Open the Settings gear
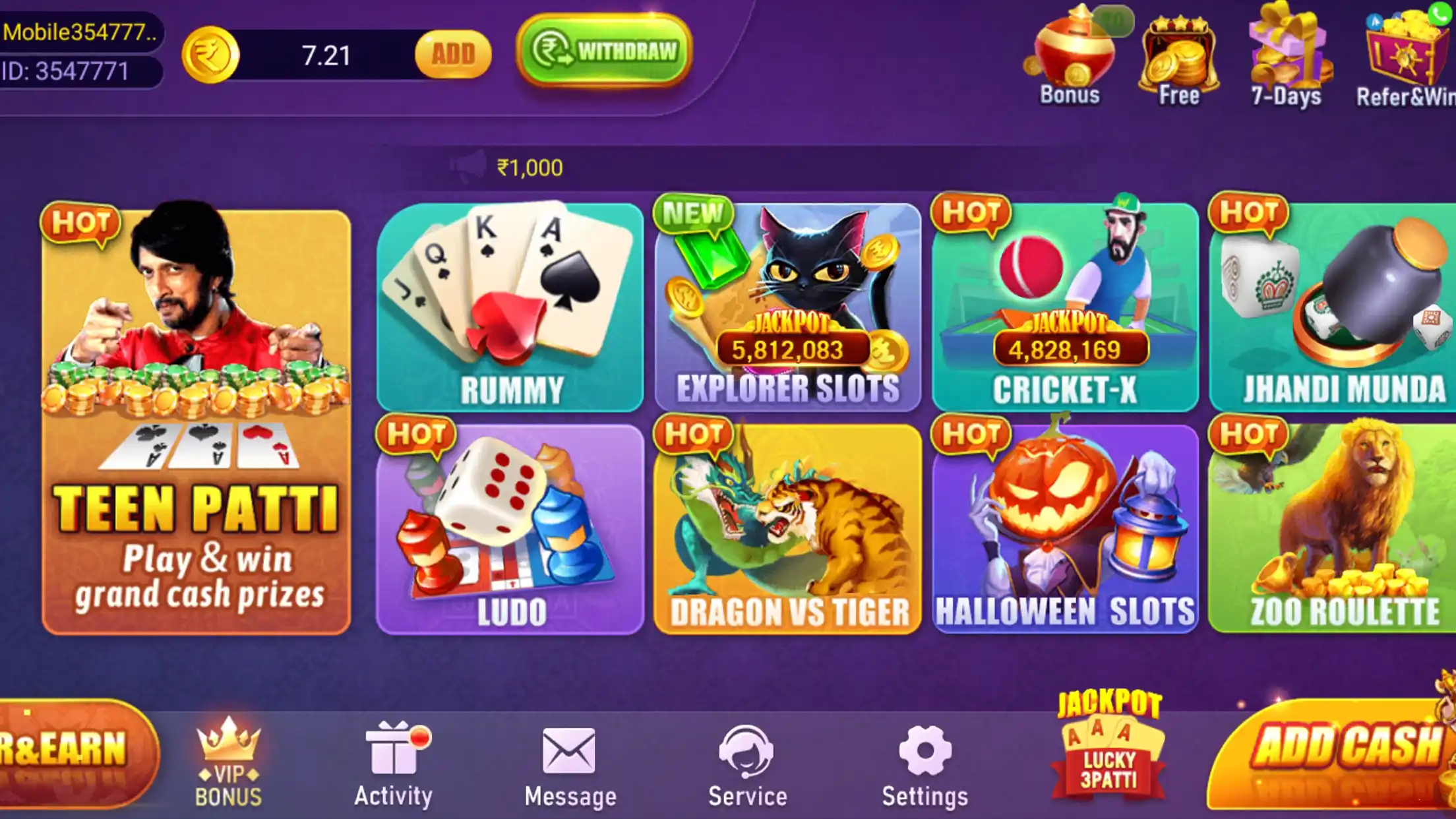1456x819 pixels. [x=925, y=768]
